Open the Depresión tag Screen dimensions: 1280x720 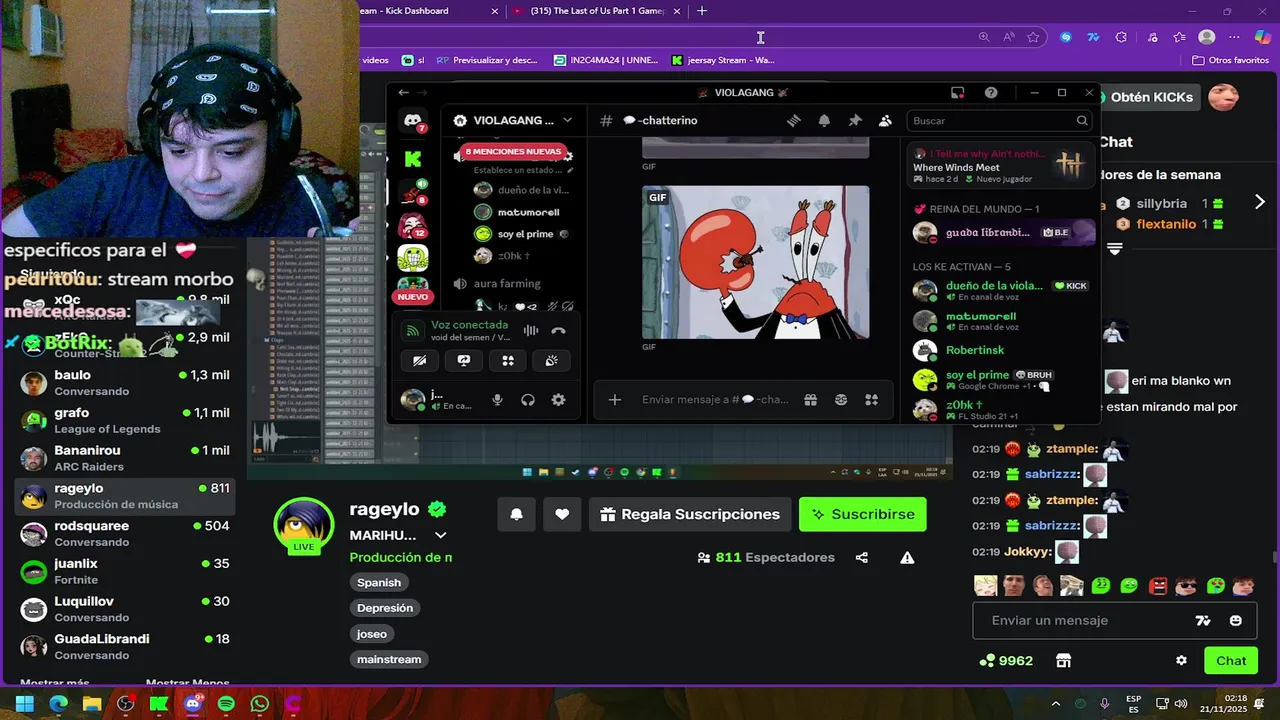click(385, 608)
